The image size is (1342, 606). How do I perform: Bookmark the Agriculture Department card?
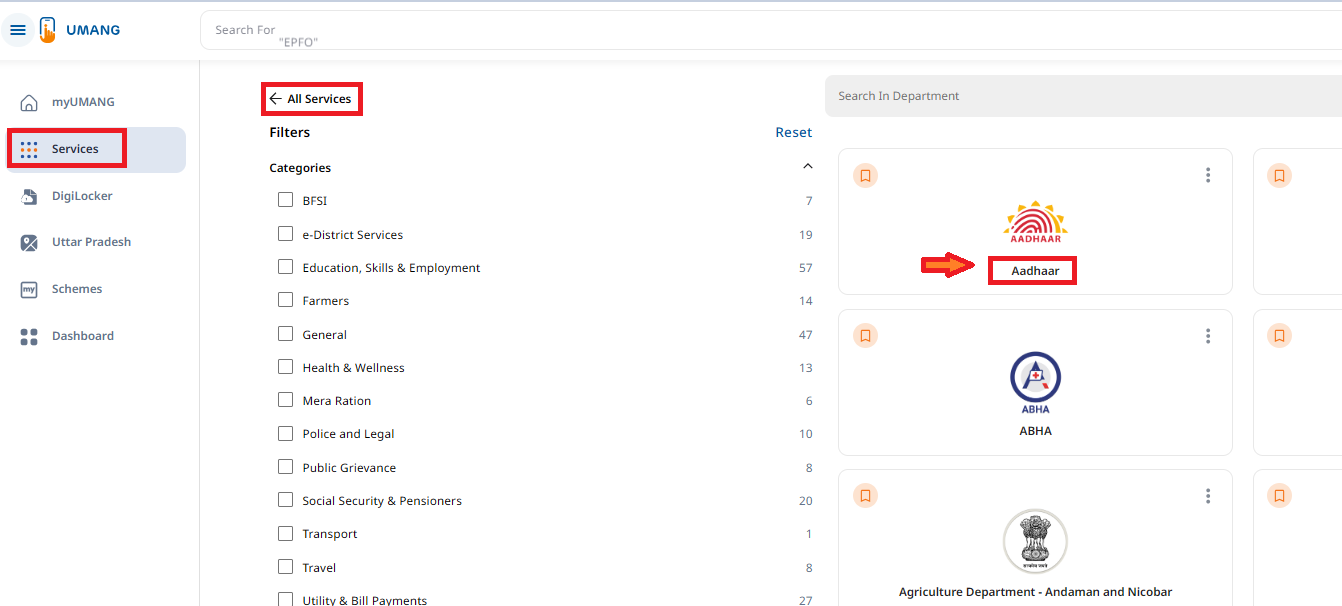866,495
